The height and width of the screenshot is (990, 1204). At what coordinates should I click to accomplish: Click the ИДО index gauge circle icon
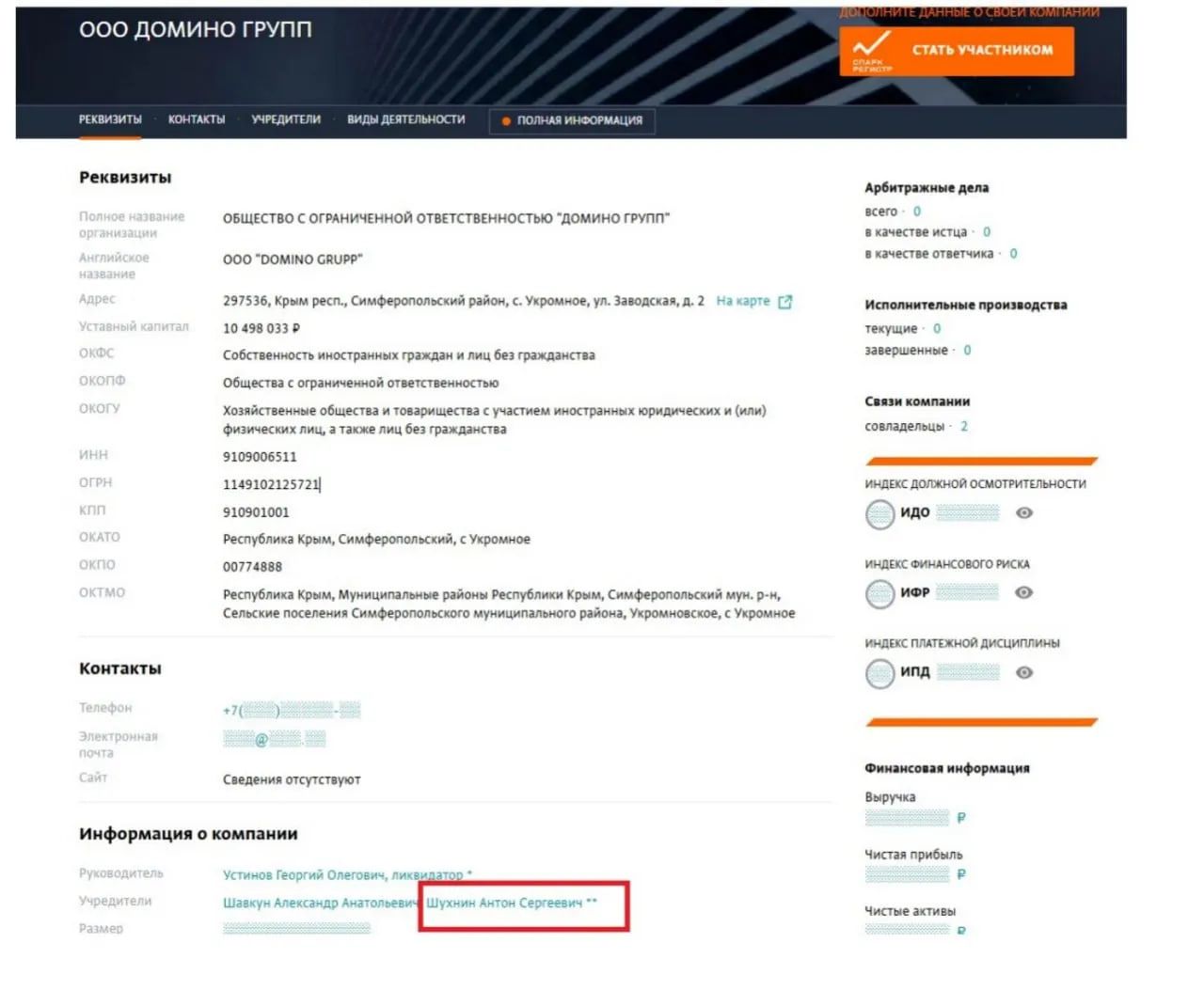click(x=879, y=514)
